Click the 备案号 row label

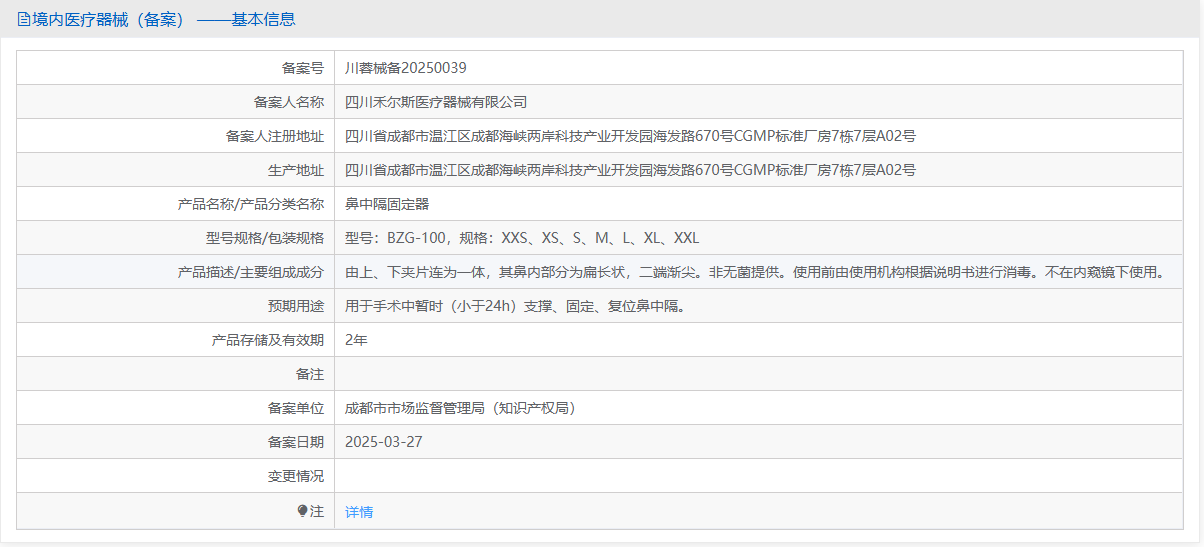303,68
